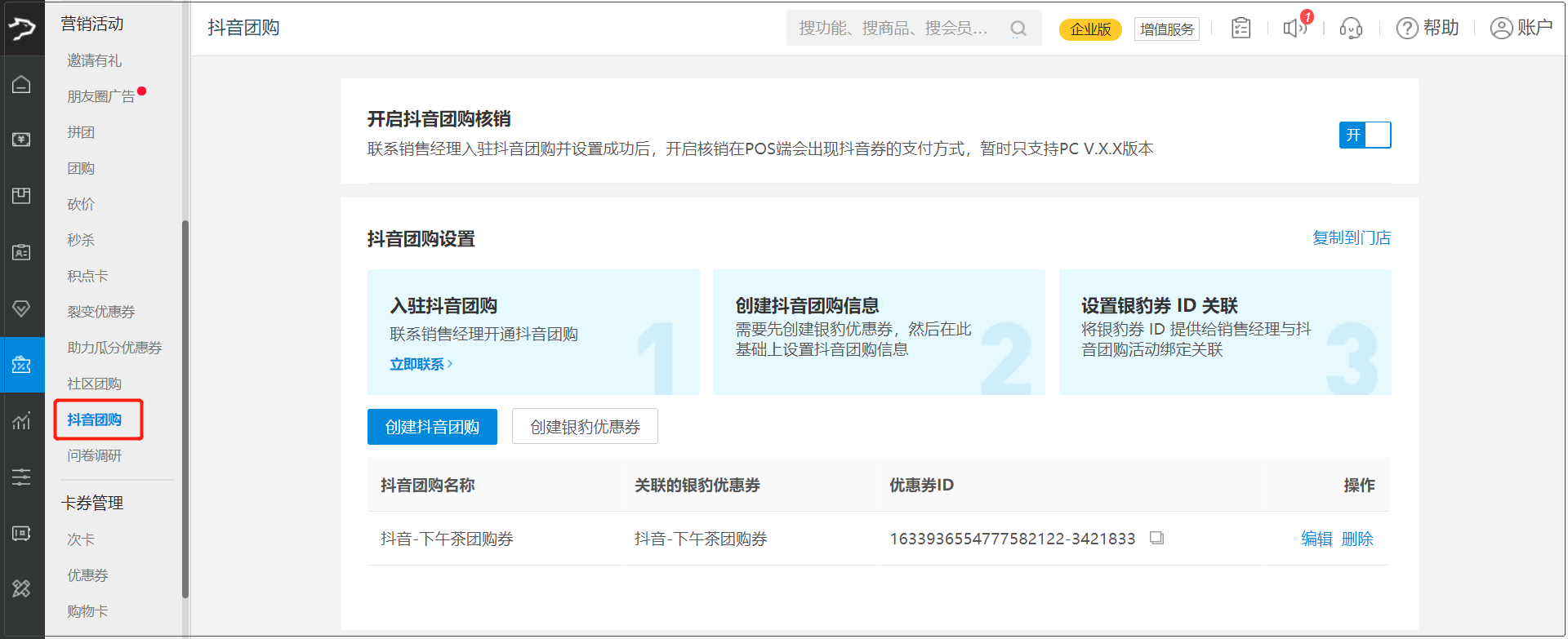
Task: Open 增值服务 button
Action: [1167, 29]
